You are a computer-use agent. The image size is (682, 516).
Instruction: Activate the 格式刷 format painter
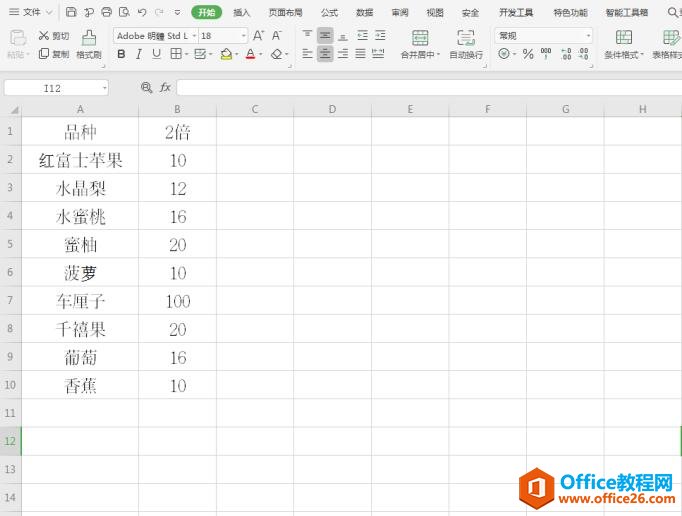[89, 44]
